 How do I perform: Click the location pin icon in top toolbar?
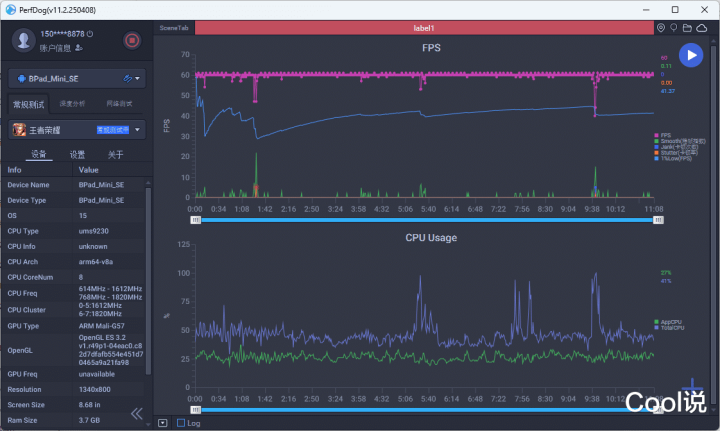660,28
